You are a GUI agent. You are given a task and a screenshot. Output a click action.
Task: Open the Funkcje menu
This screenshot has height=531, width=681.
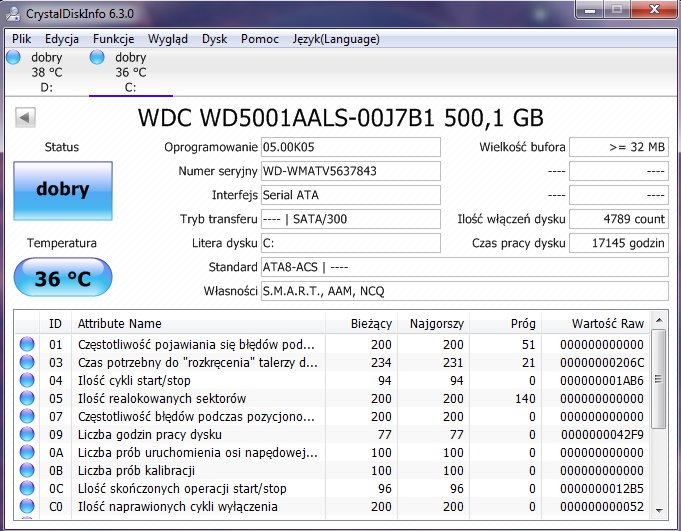click(113, 39)
